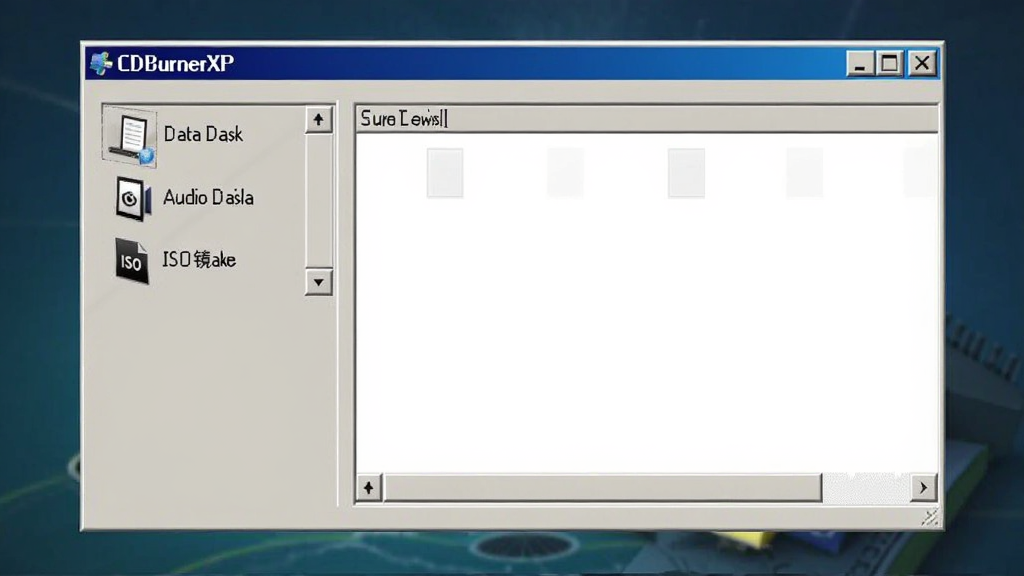Click the ISO list entry text
This screenshot has height=576, width=1024.
[x=199, y=260]
